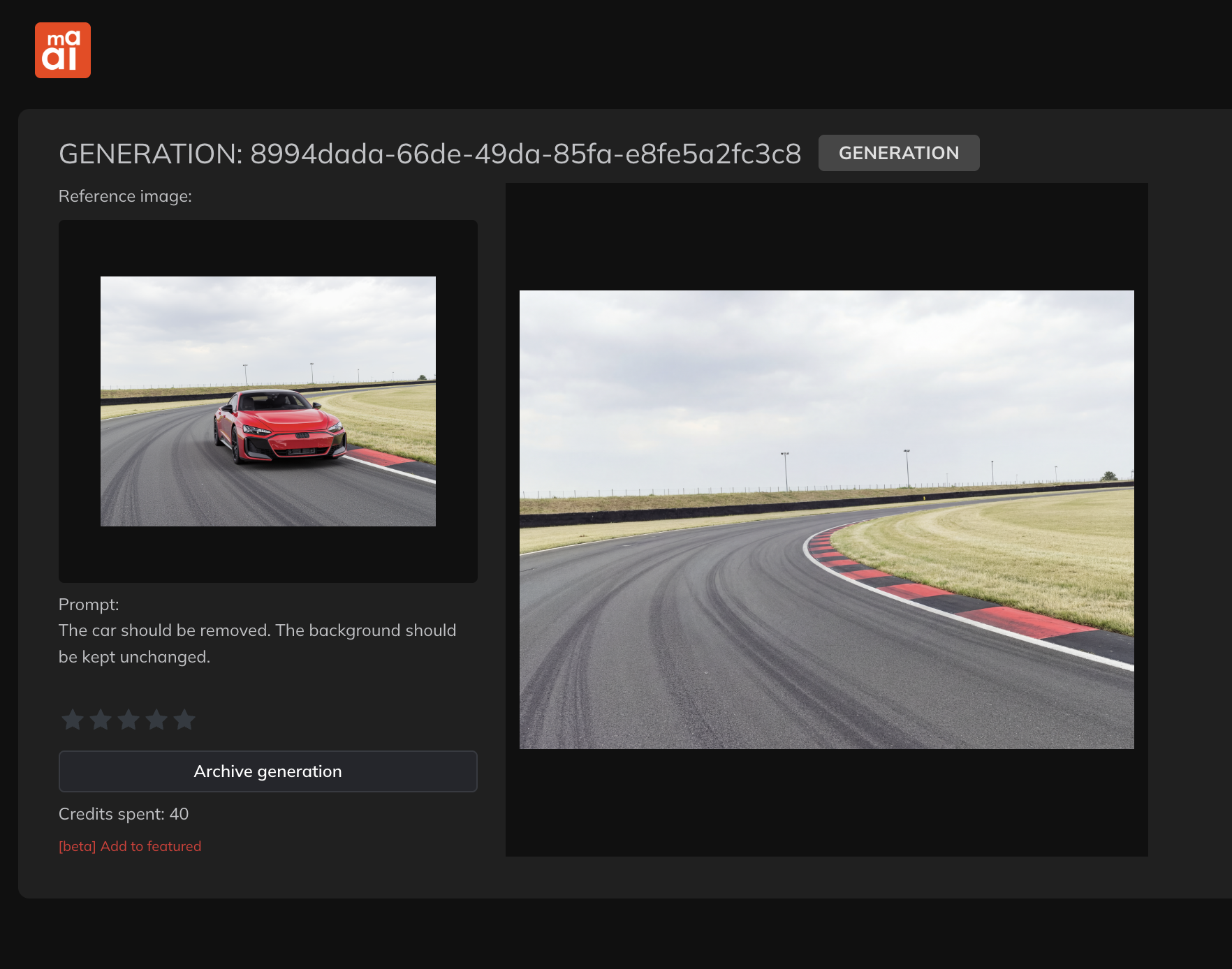Rate the generation five stars
The image size is (1232, 969).
[184, 719]
